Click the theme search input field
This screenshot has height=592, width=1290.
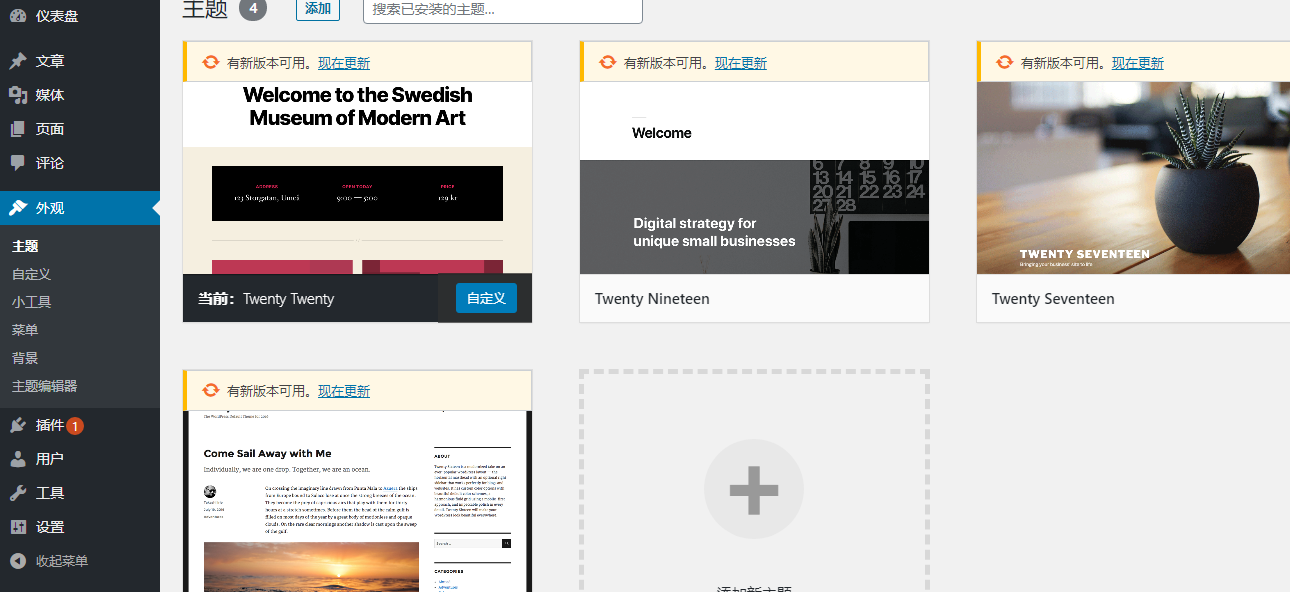[500, 8]
